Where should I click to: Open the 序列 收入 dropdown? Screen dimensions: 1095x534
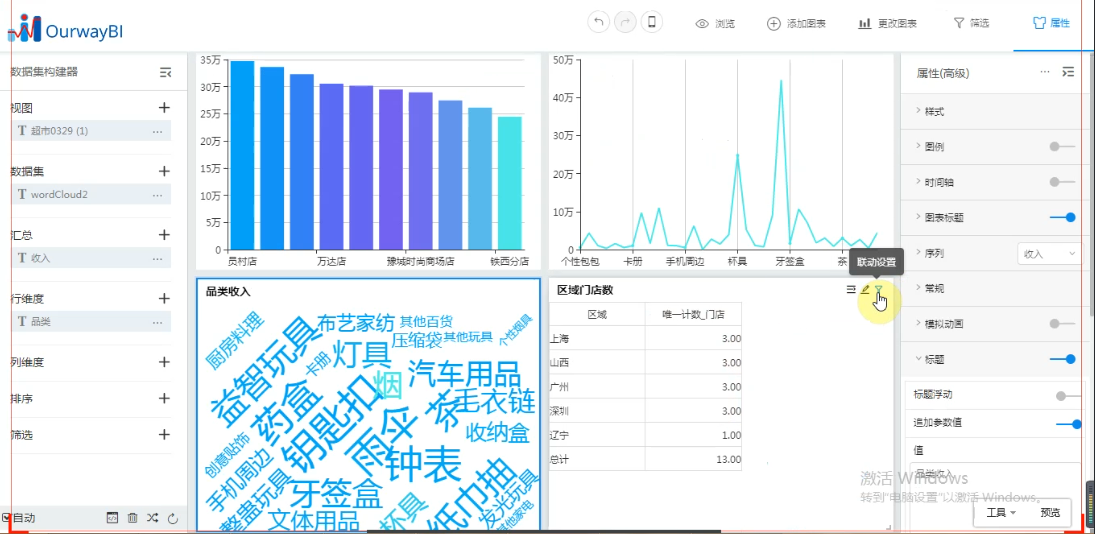coord(1049,253)
